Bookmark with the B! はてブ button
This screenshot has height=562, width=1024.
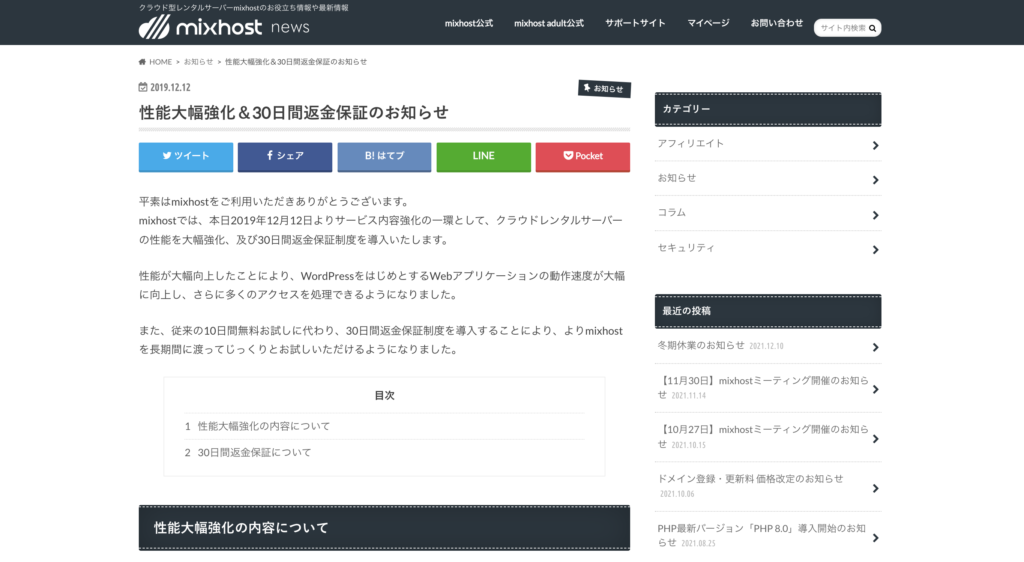pos(384,157)
